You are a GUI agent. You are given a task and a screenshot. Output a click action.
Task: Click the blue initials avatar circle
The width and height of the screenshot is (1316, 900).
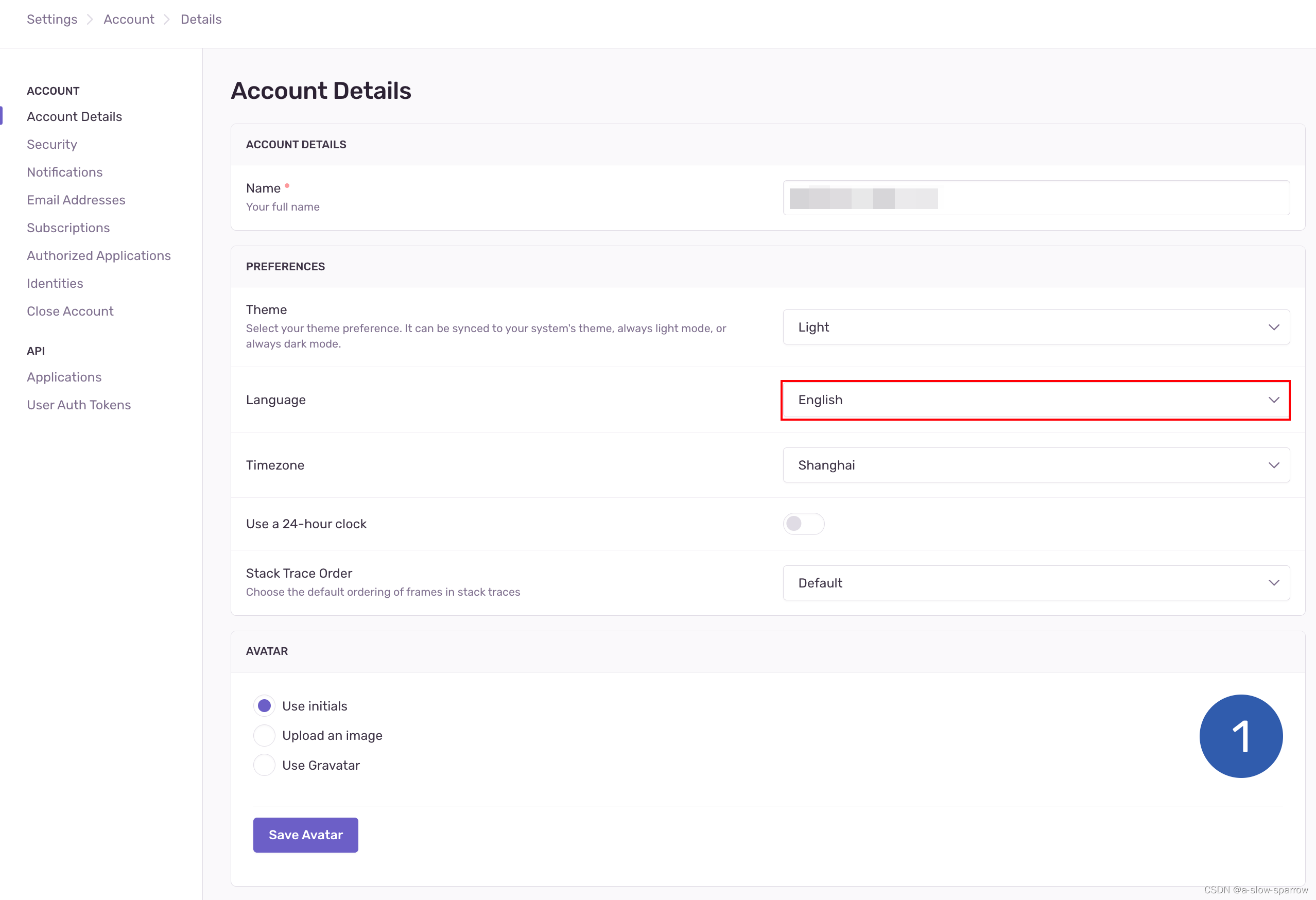1240,736
